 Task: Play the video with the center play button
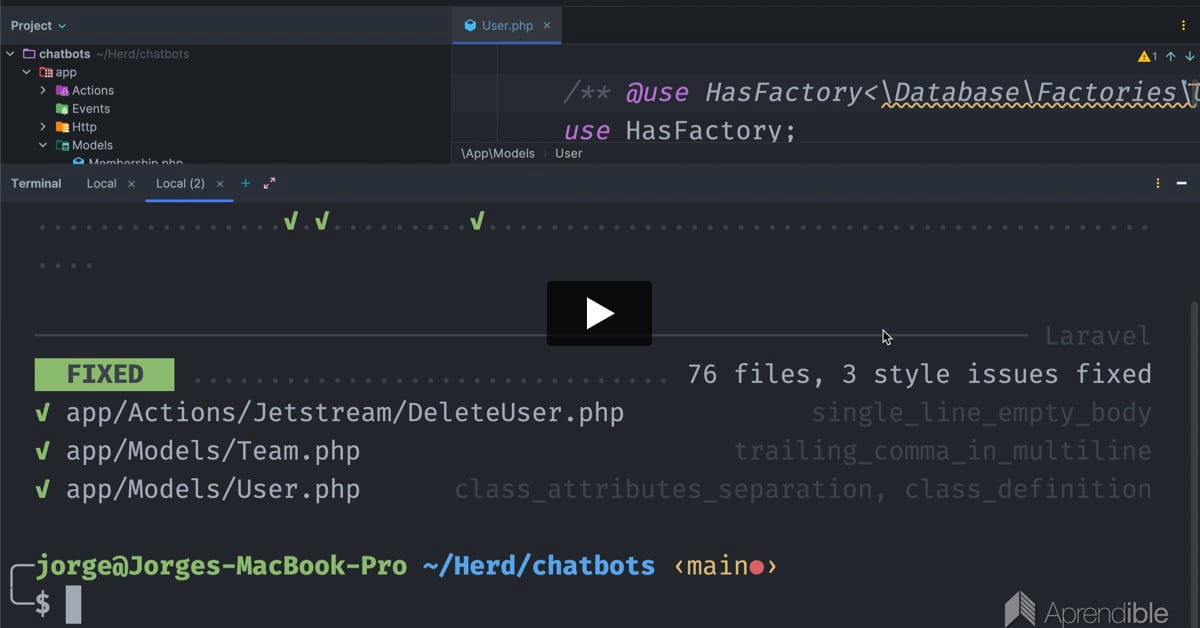pyautogui.click(x=599, y=313)
